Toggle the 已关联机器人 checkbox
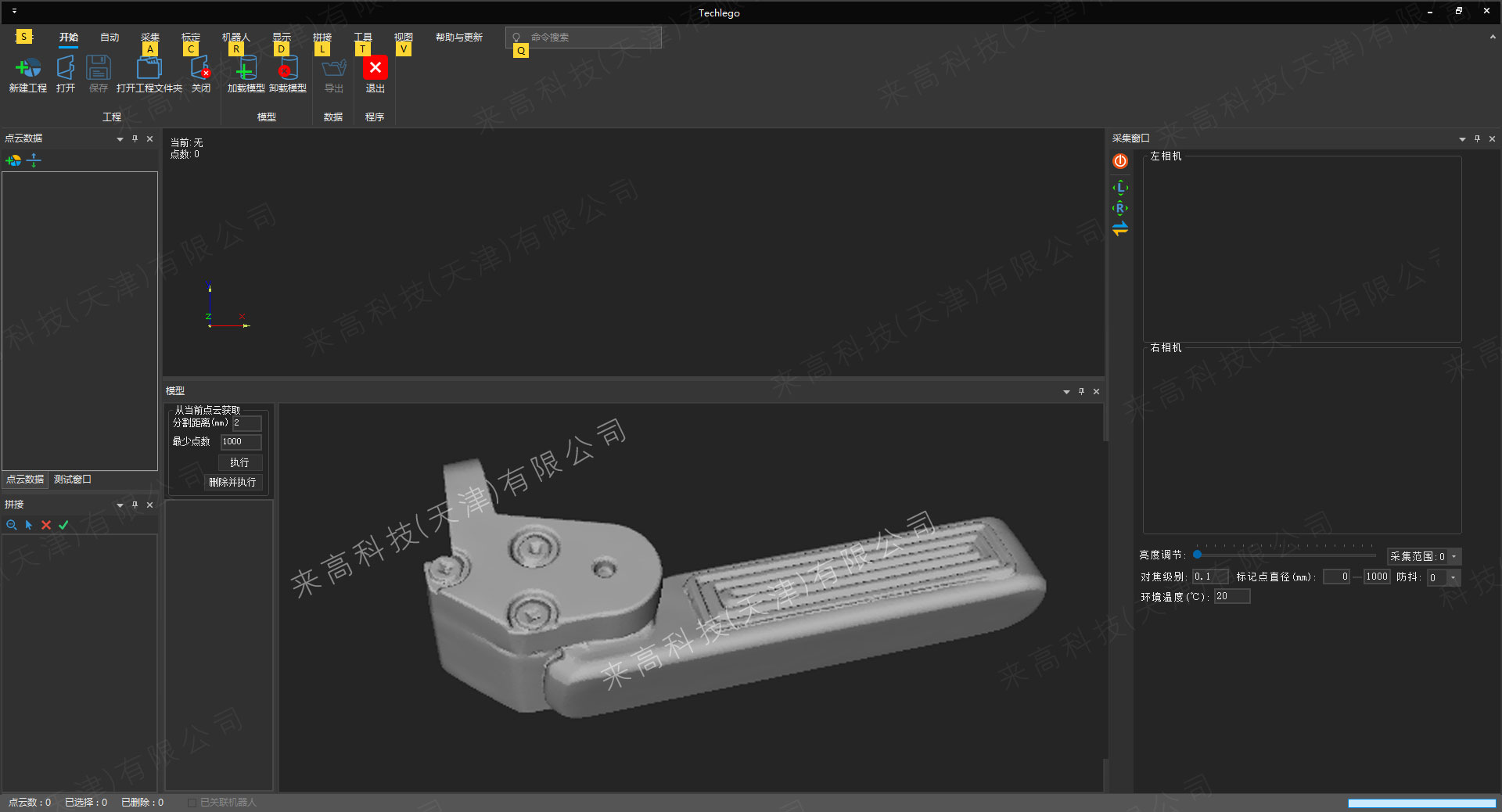 192,803
